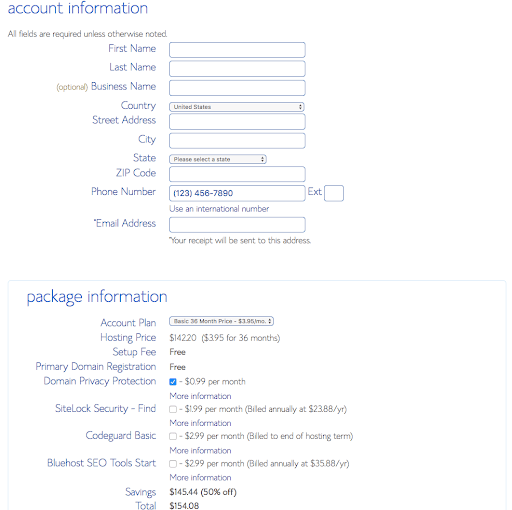Uncheck the Domain Privacy Protection checkbox

click(173, 382)
